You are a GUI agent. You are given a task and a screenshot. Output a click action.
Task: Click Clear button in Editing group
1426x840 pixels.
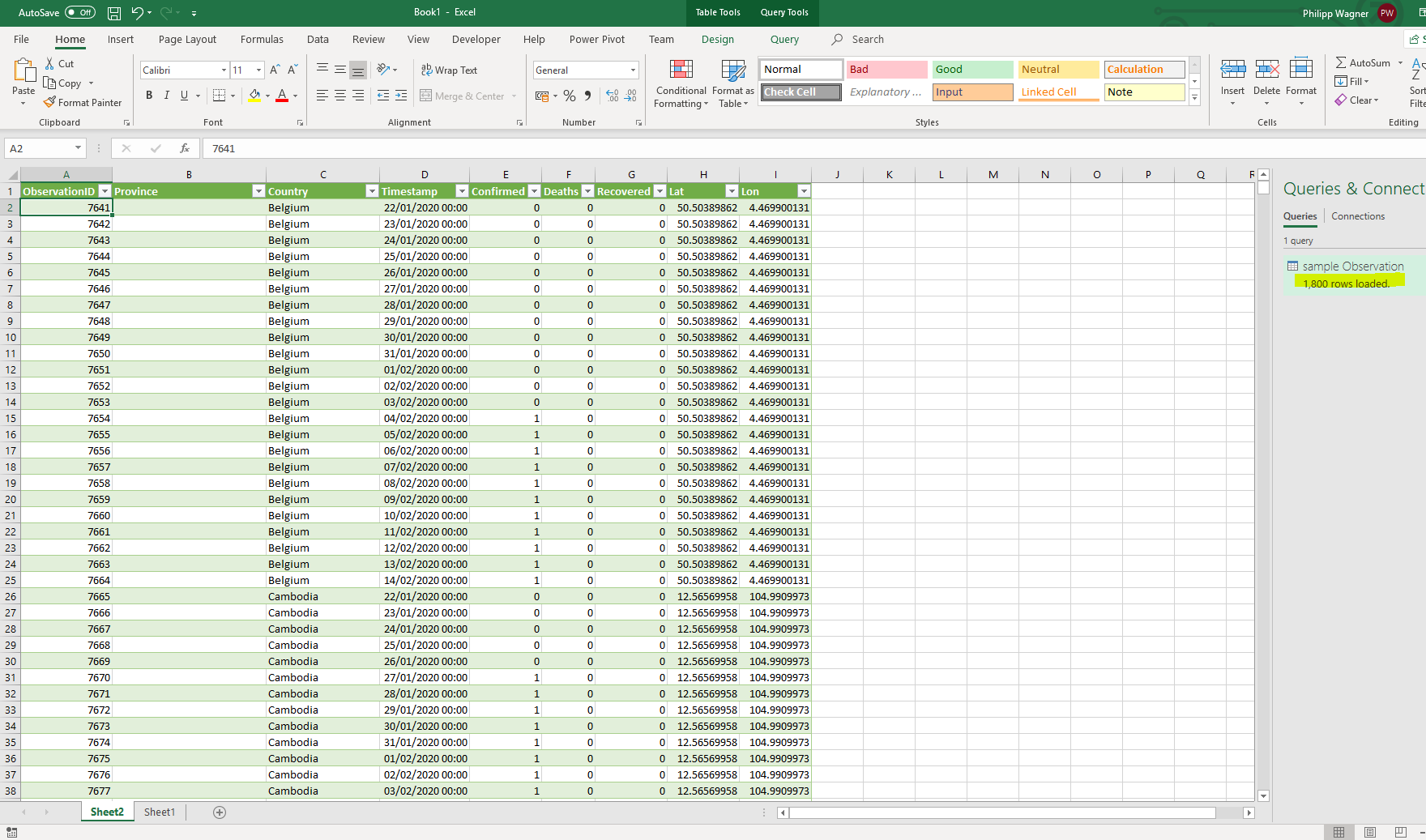point(1357,100)
